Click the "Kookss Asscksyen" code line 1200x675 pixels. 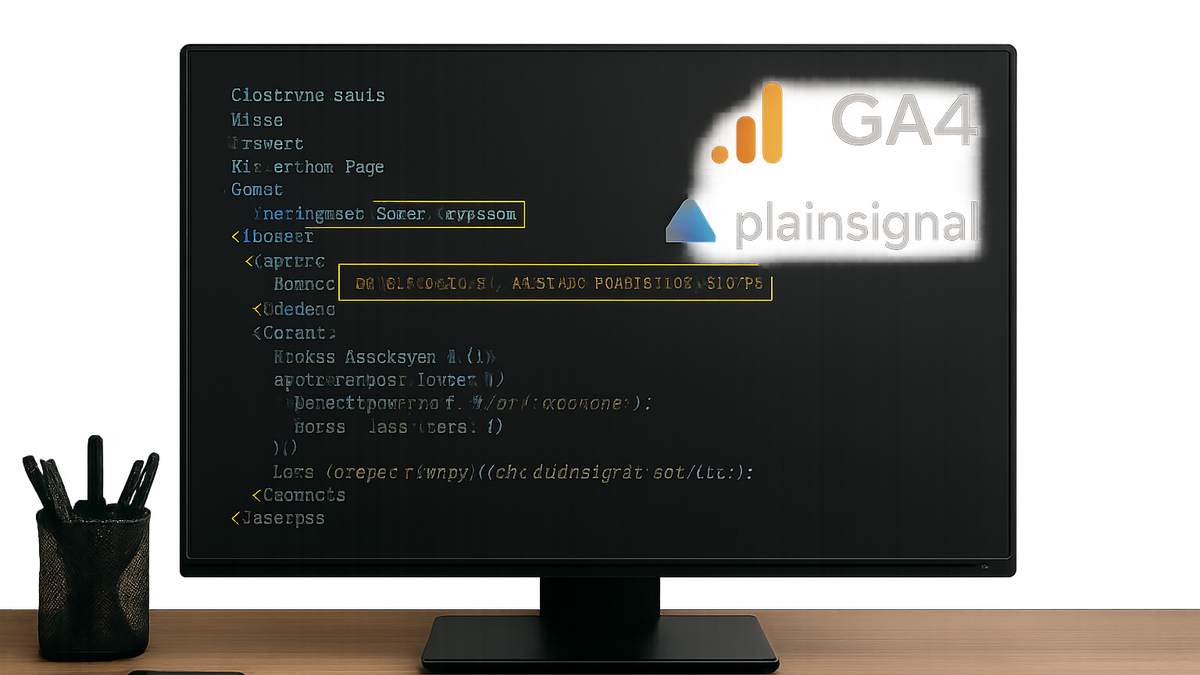[x=385, y=356]
